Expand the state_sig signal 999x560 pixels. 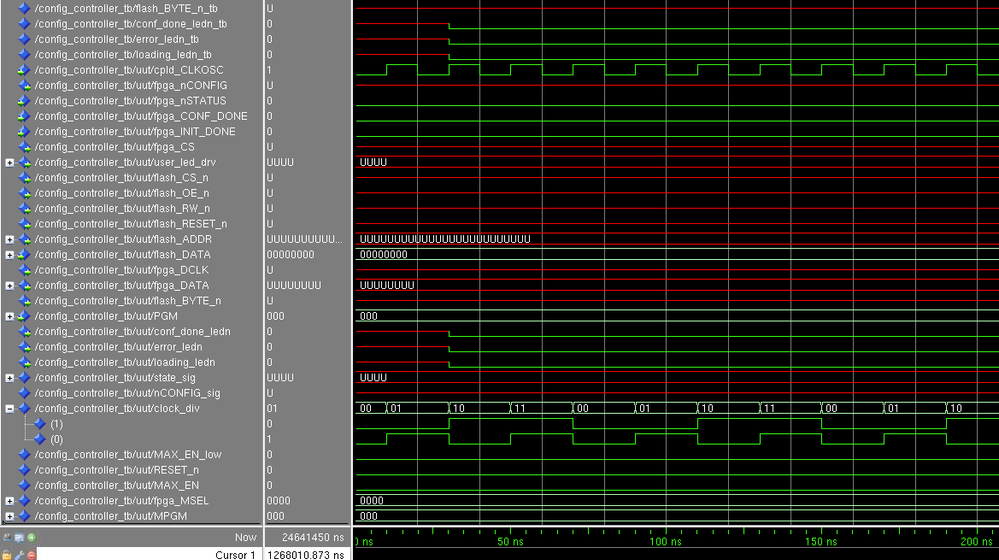[x=10, y=378]
